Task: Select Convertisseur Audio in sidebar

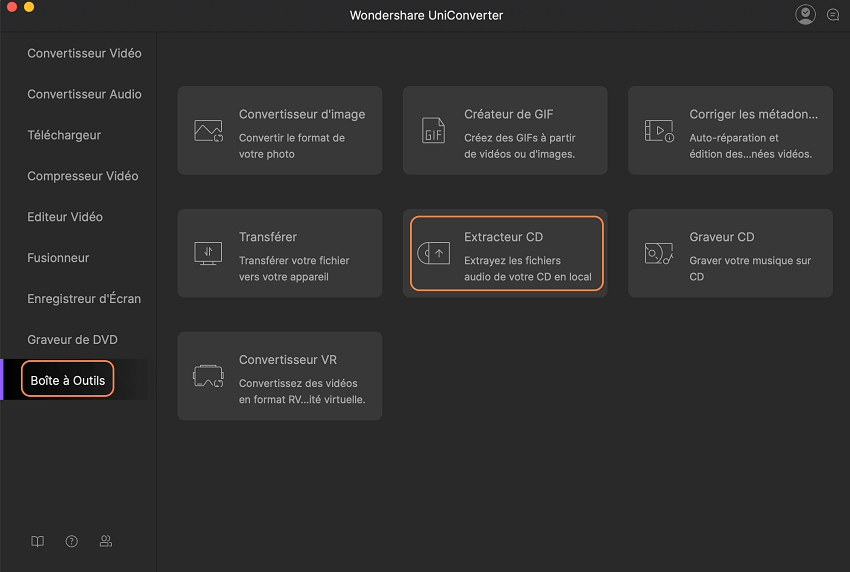Action: [84, 94]
